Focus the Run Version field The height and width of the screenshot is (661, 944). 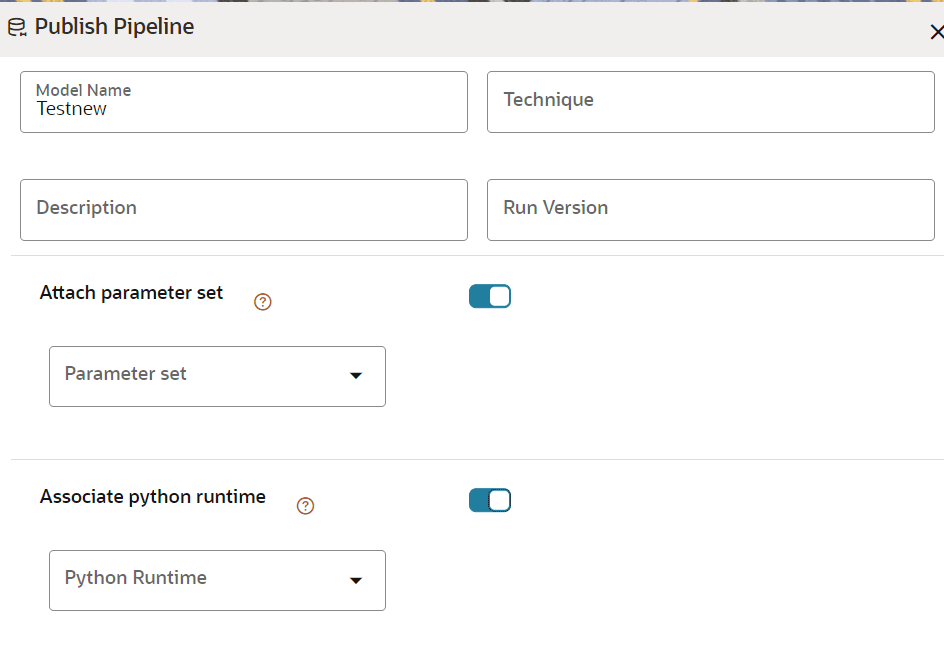[710, 209]
